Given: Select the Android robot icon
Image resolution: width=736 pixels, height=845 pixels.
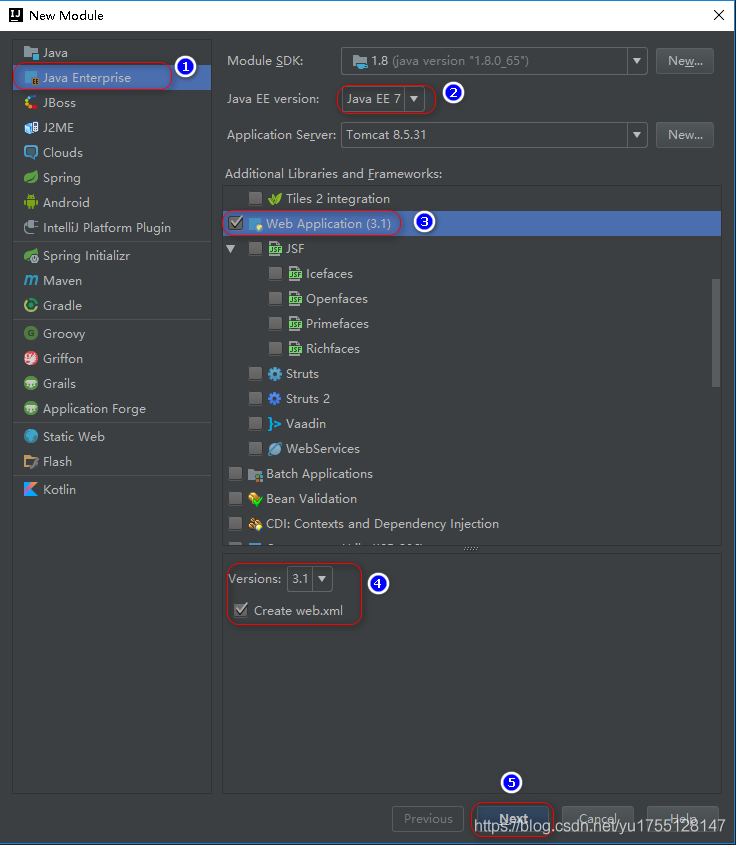Looking at the screenshot, I should click(x=32, y=203).
